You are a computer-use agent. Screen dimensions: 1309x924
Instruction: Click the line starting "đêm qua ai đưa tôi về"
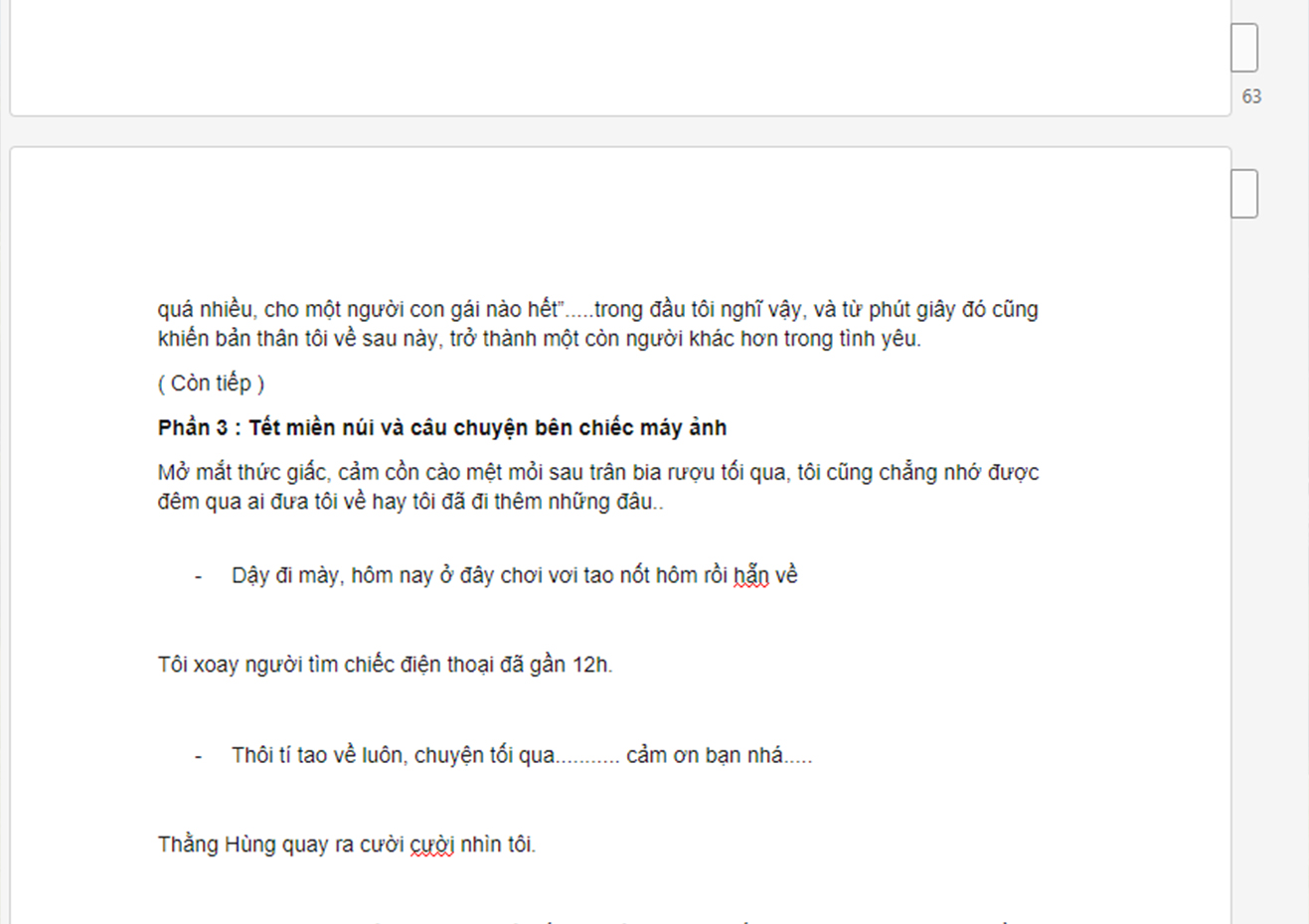pyautogui.click(x=408, y=502)
